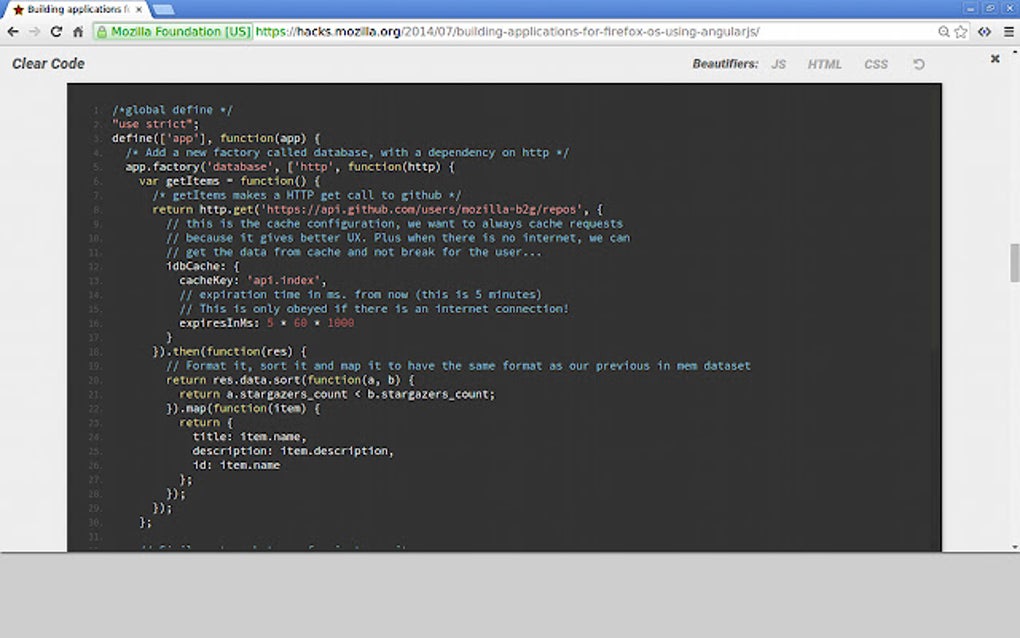Toggle the HTML beautifier
1020x638 pixels.
pyautogui.click(x=825, y=64)
